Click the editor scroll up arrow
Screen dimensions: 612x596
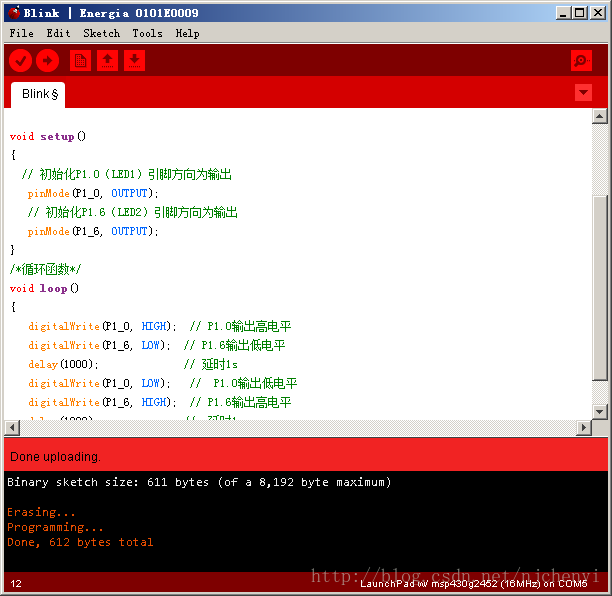click(x=599, y=117)
